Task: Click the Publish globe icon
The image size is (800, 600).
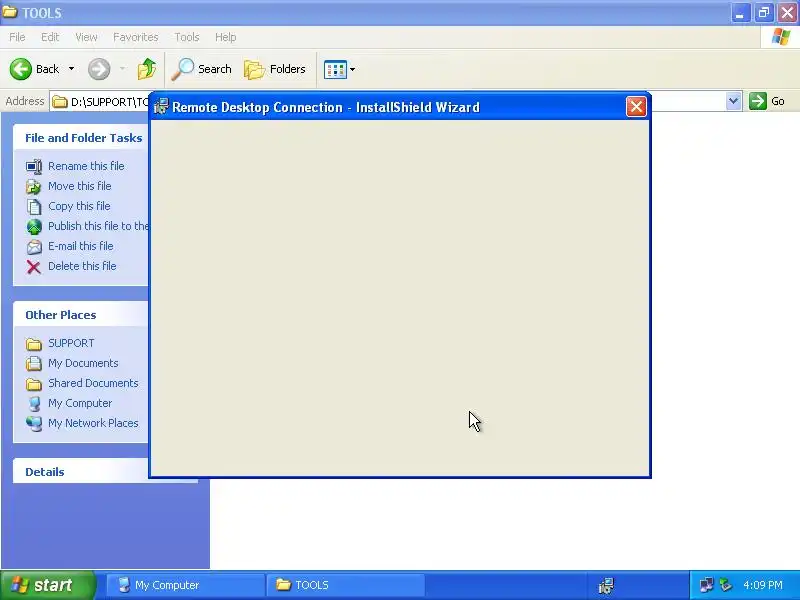Action: [x=34, y=227]
